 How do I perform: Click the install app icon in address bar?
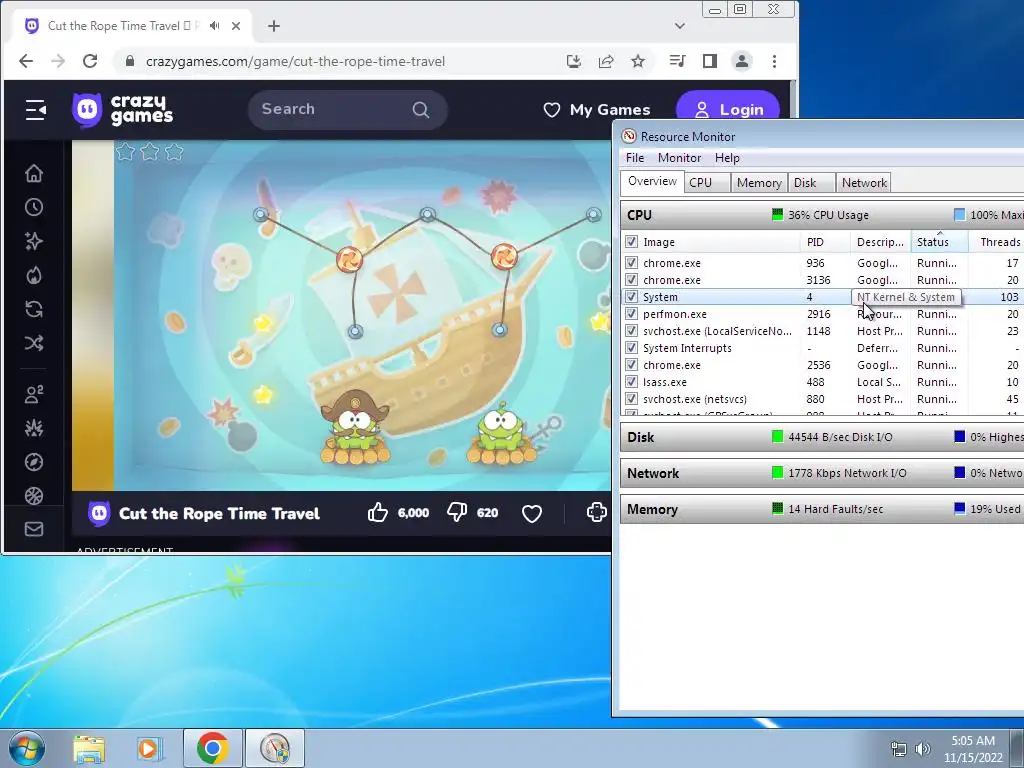click(x=573, y=61)
